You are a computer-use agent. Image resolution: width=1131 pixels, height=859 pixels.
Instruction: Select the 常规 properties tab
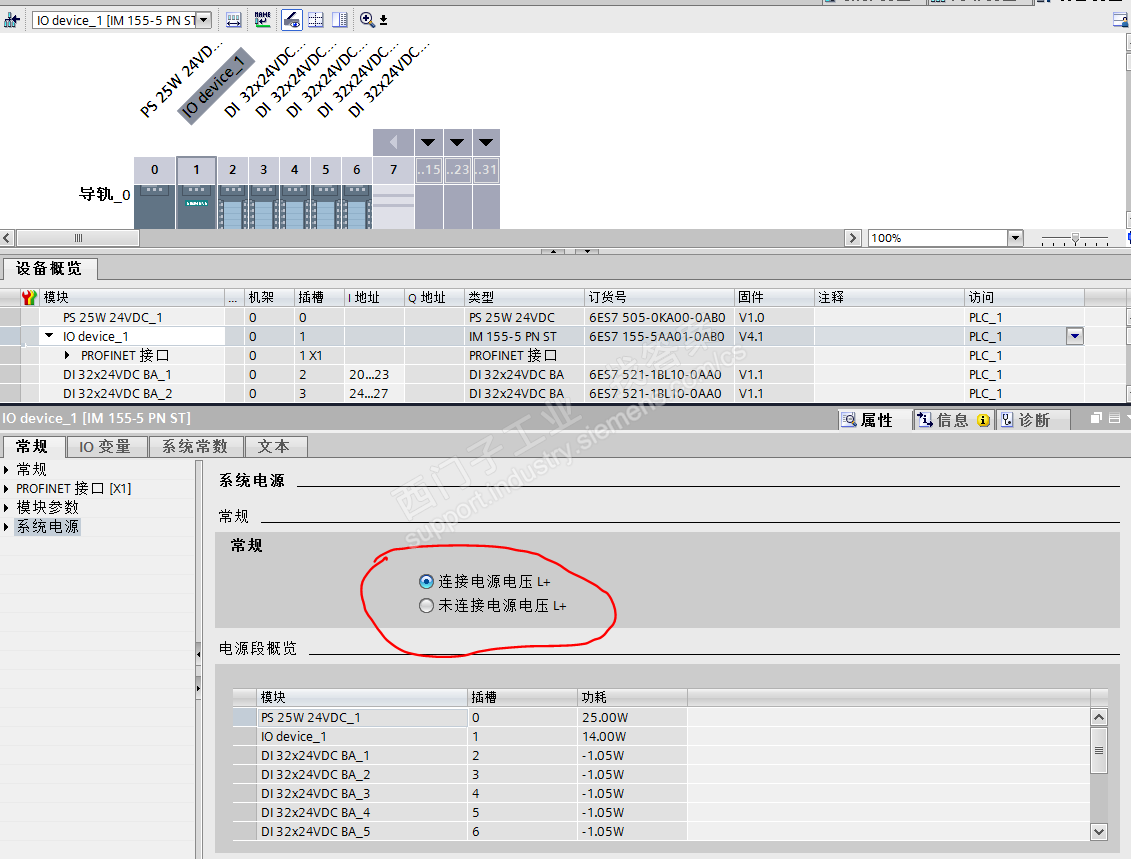tap(33, 446)
